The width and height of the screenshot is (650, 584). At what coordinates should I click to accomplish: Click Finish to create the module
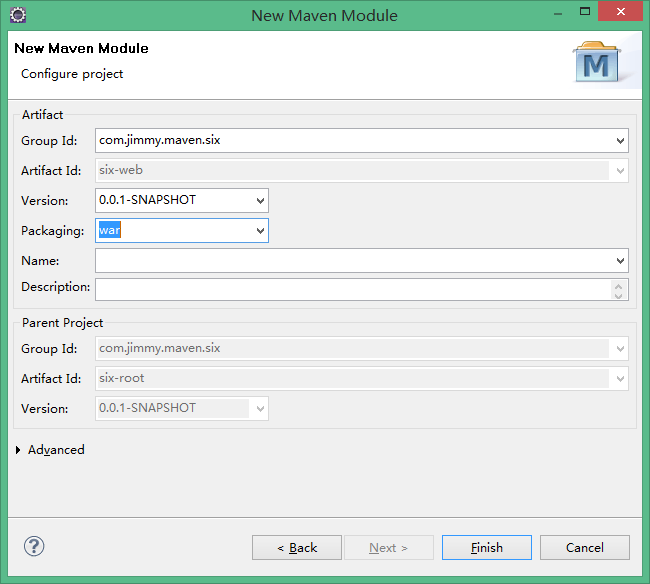coord(487,548)
